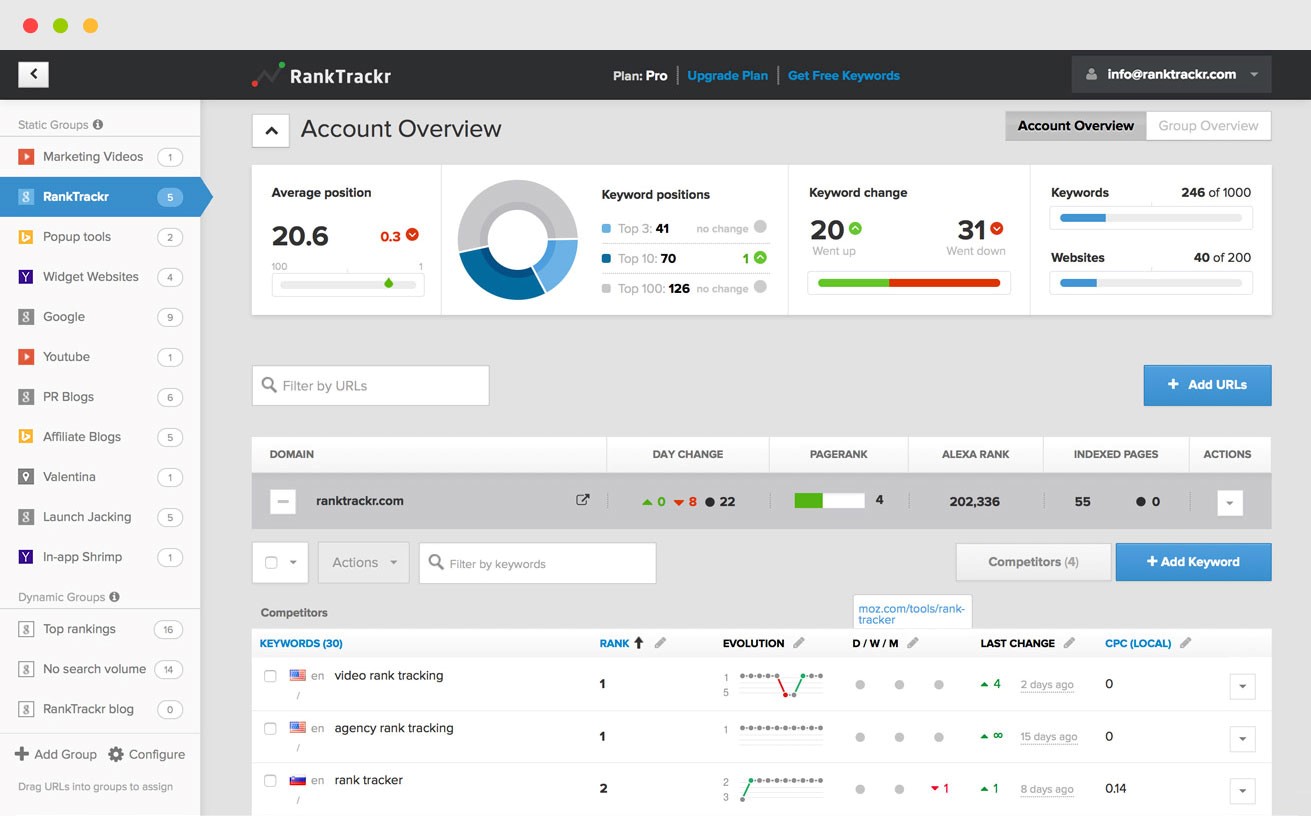Click the Marketing Videos YouTube icon

[x=26, y=157]
